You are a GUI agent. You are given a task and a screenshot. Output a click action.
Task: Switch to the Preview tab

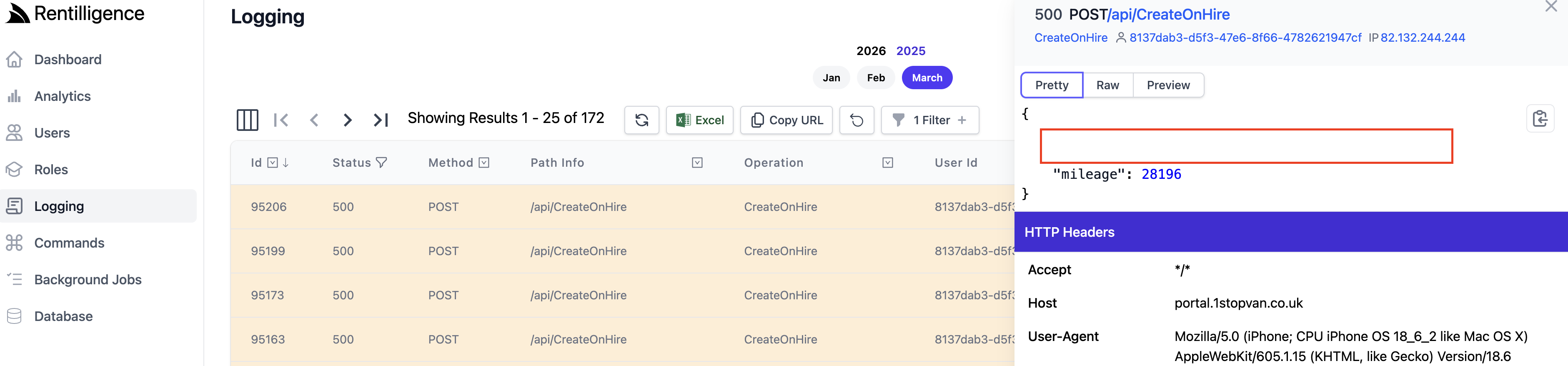click(1167, 85)
